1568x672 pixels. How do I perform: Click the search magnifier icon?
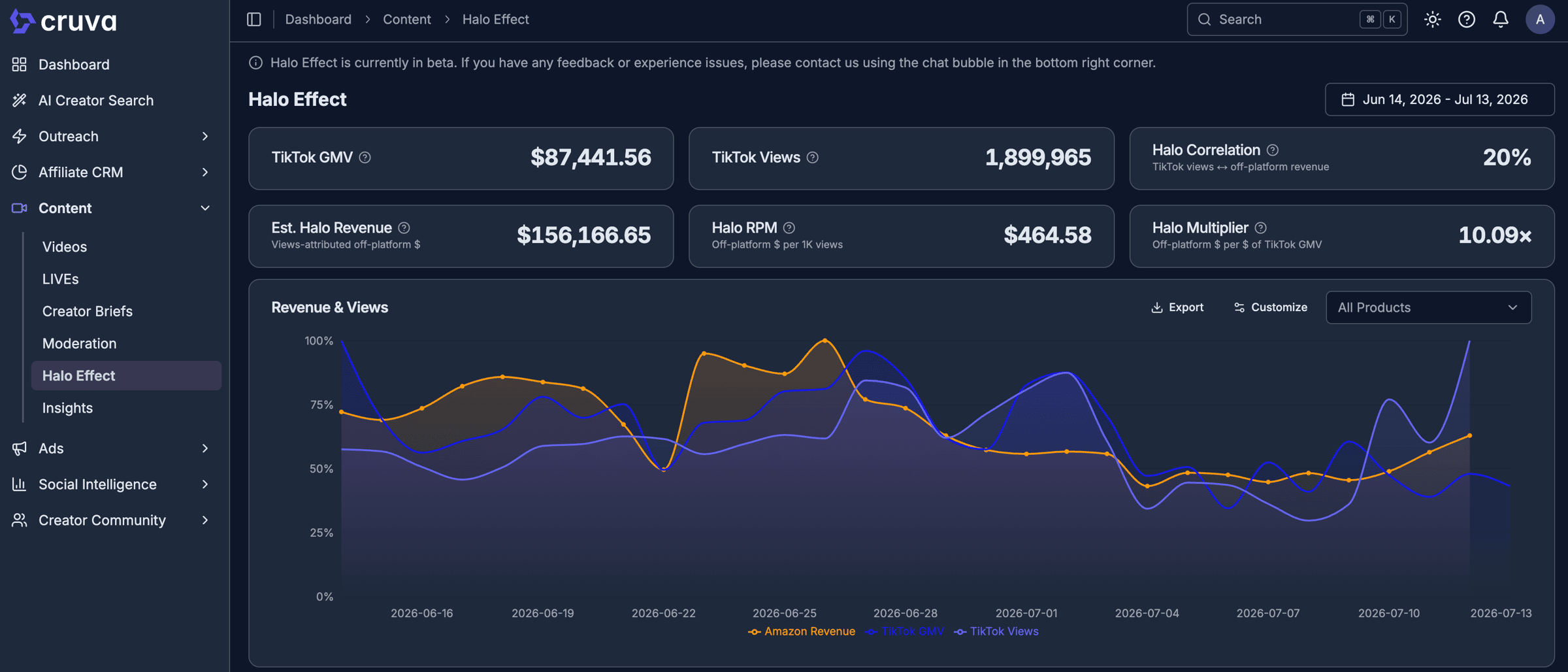pos(1204,20)
